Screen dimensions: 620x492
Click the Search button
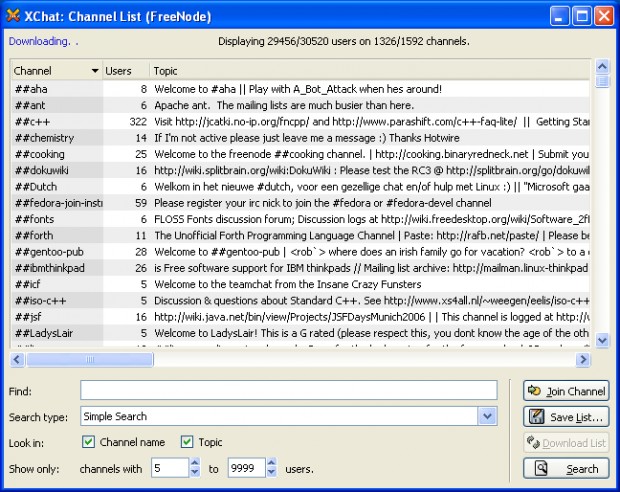click(566, 469)
